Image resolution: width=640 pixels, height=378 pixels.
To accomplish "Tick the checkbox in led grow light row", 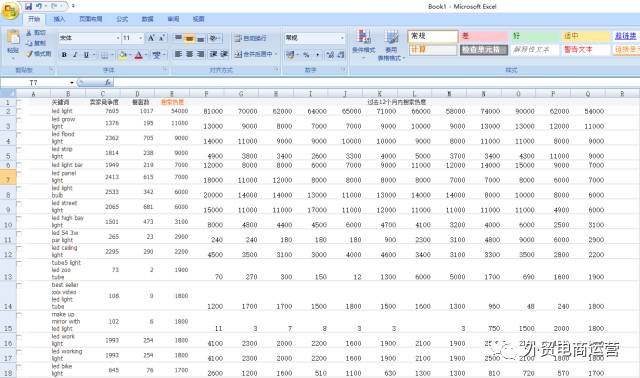I will coord(19,120).
